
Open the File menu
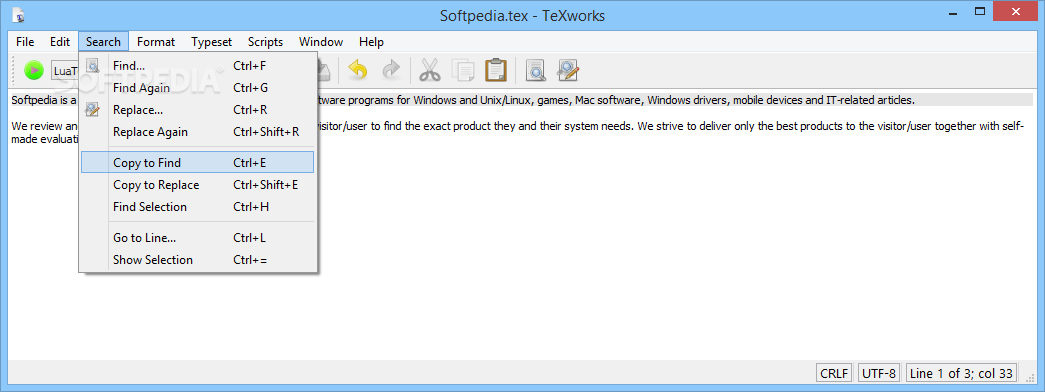[x=25, y=41]
